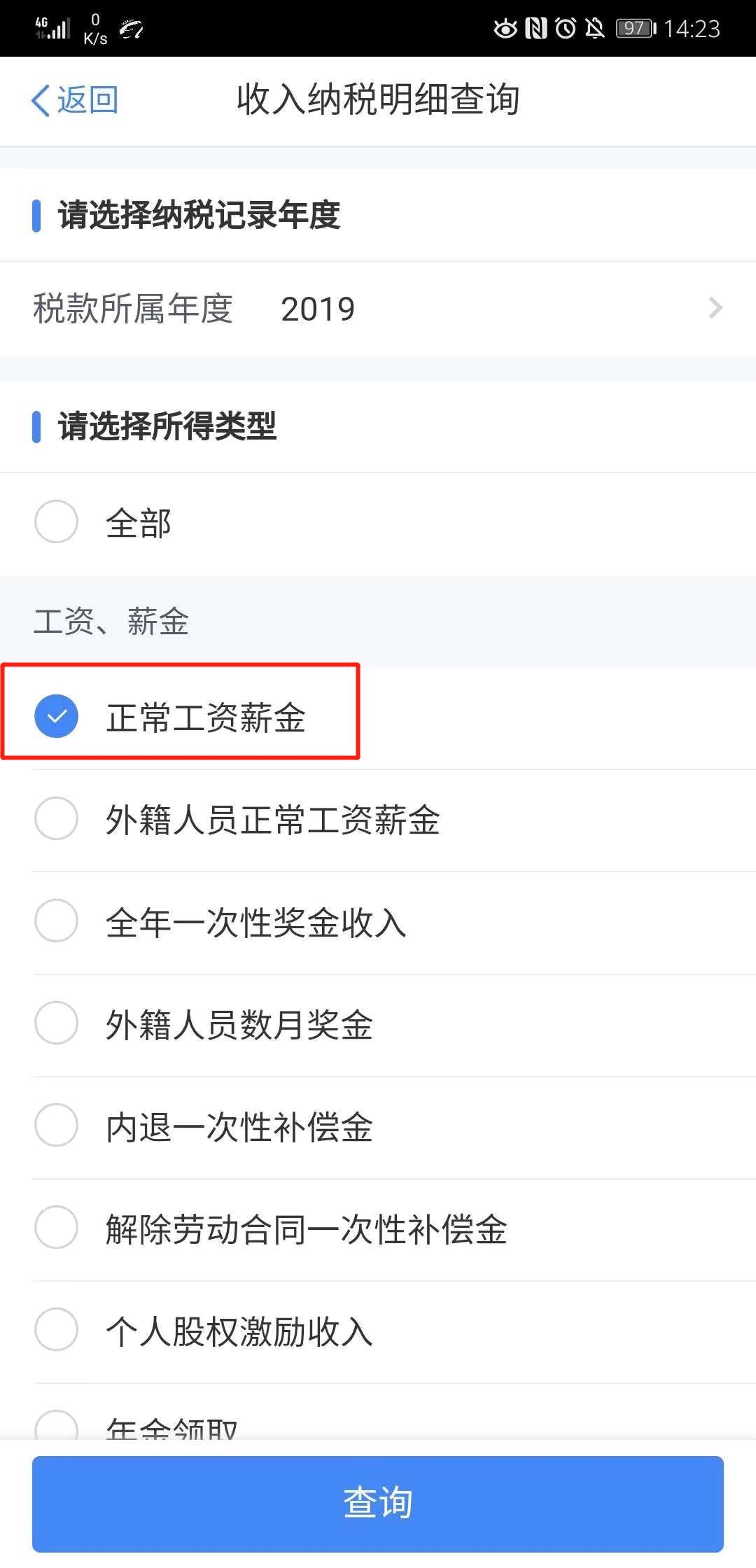The image size is (756, 1568).
Task: Select 外籍人员数月奖金 radio option
Action: [x=56, y=1023]
